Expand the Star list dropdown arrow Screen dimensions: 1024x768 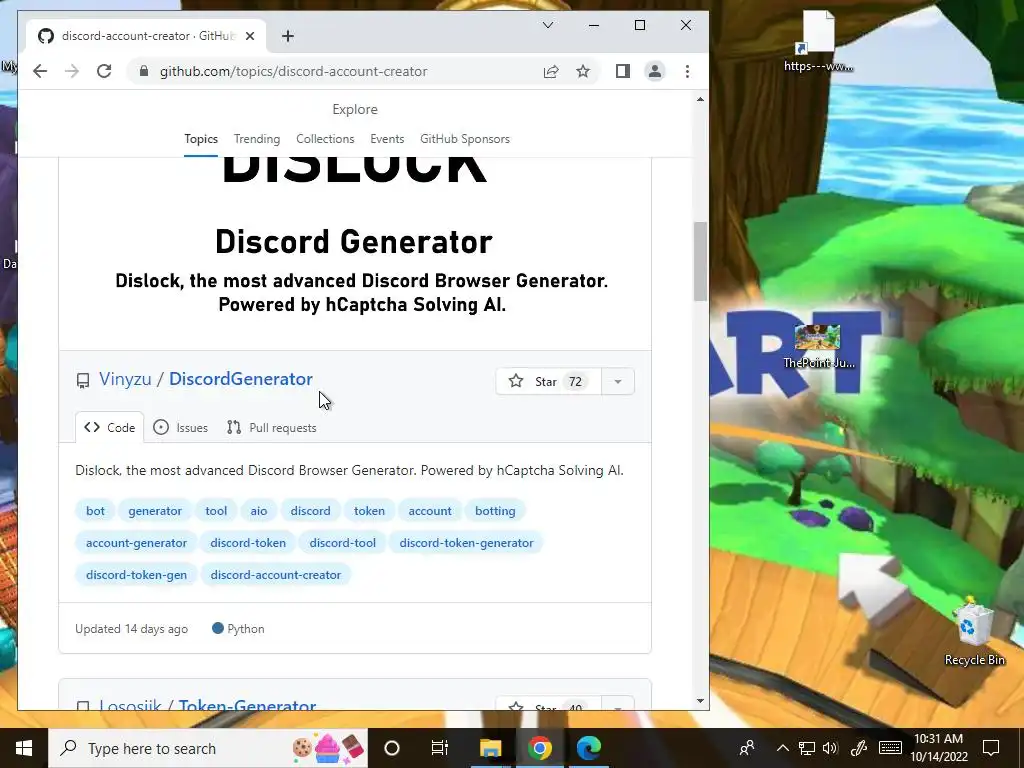click(x=618, y=381)
